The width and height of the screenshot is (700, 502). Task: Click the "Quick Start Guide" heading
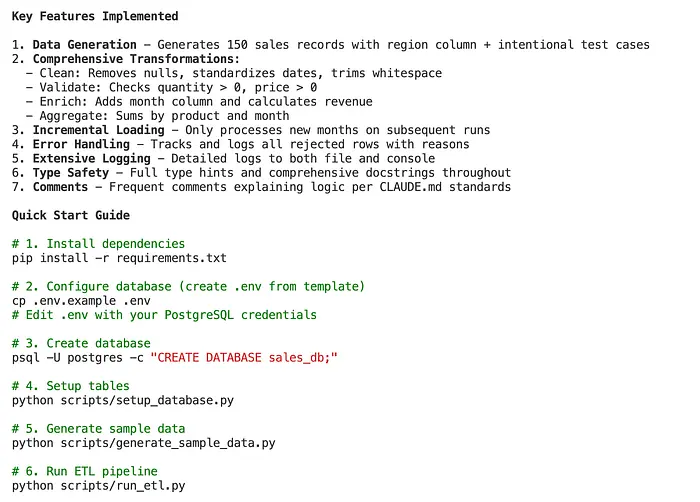tap(70, 215)
